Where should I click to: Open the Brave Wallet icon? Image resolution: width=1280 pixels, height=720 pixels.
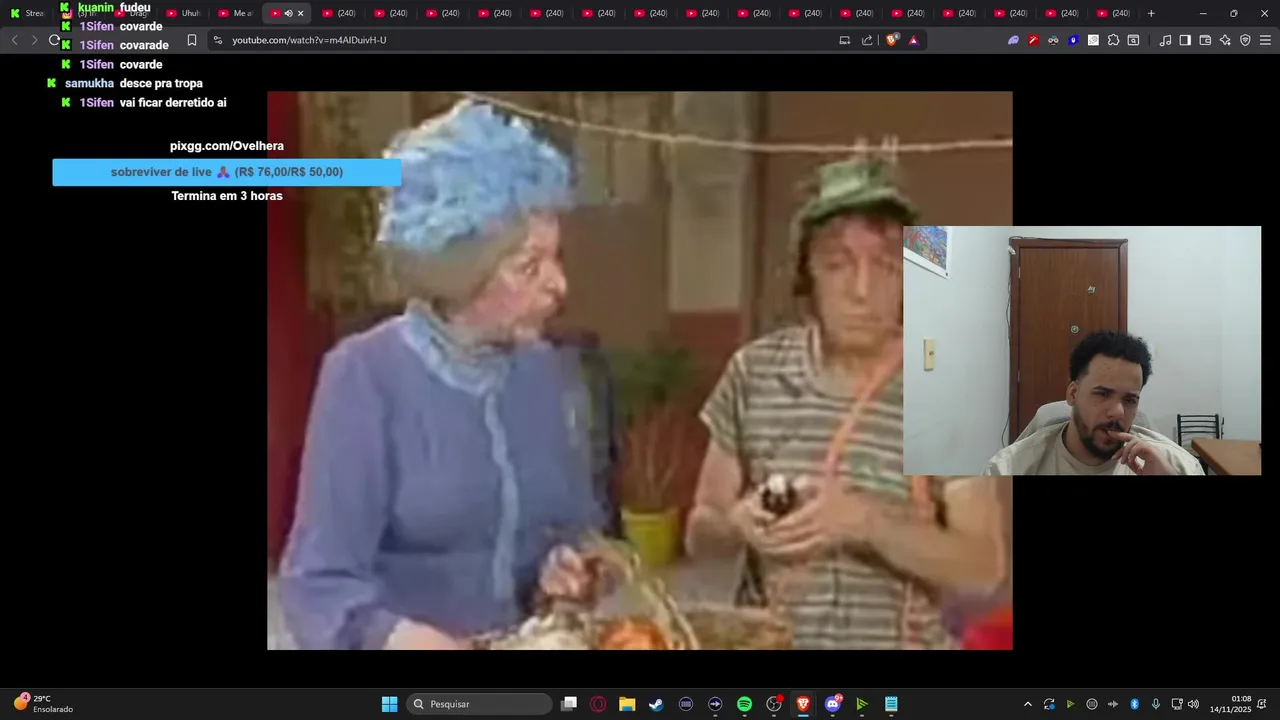pos(1205,40)
